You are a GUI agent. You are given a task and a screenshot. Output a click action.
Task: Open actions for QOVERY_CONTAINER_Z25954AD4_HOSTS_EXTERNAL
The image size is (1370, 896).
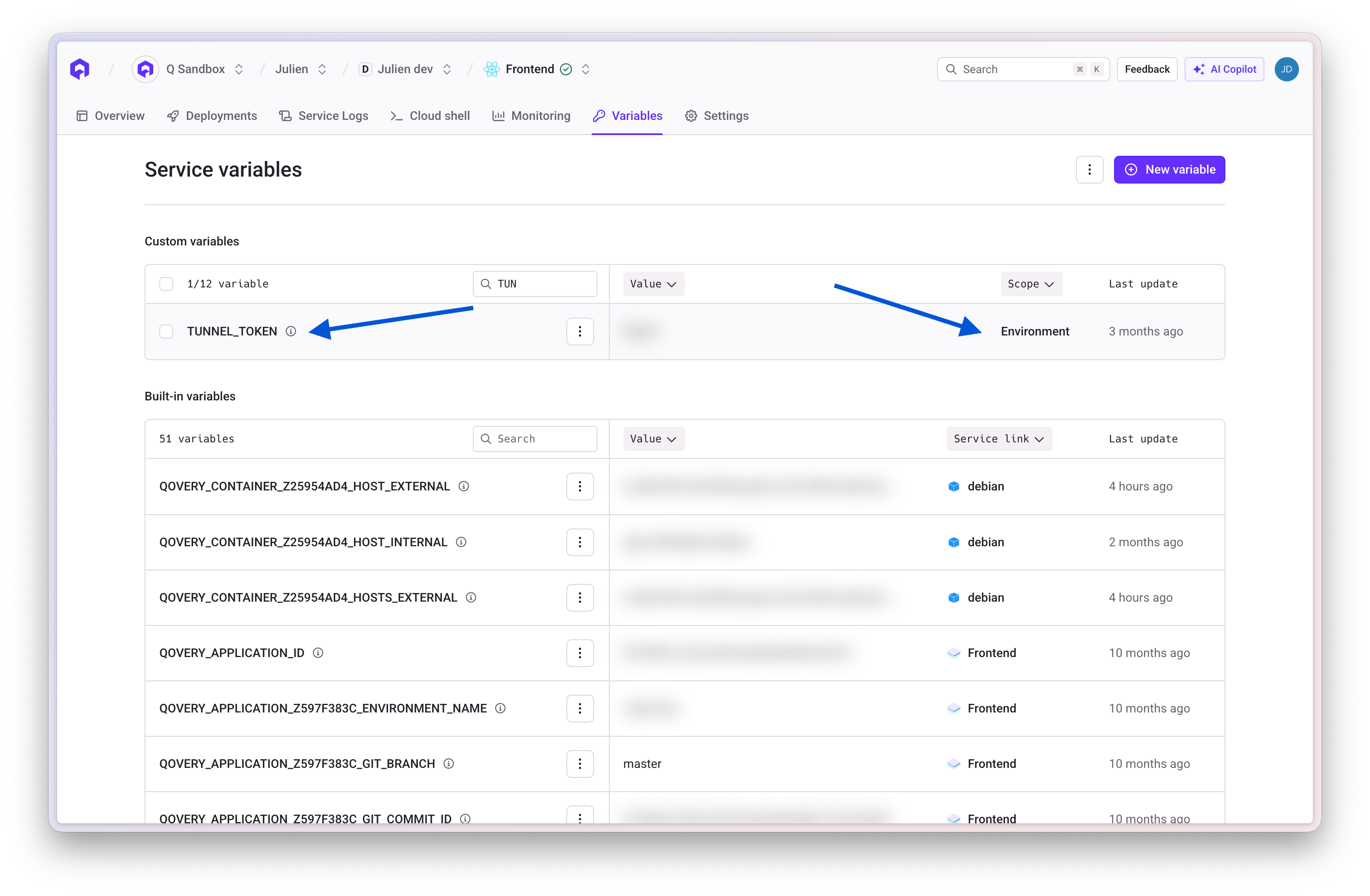580,597
